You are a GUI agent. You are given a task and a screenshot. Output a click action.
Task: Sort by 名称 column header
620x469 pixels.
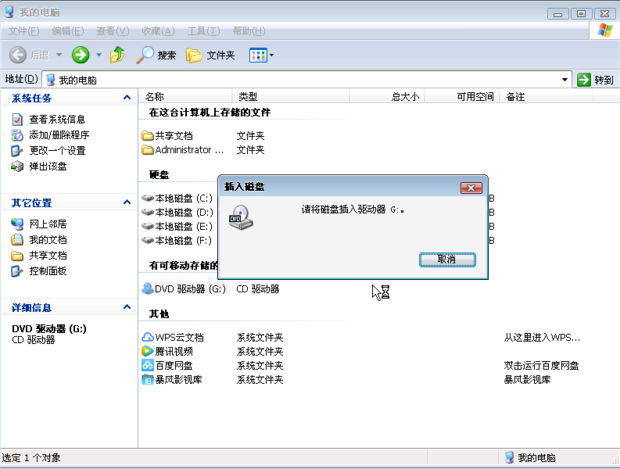click(x=185, y=96)
